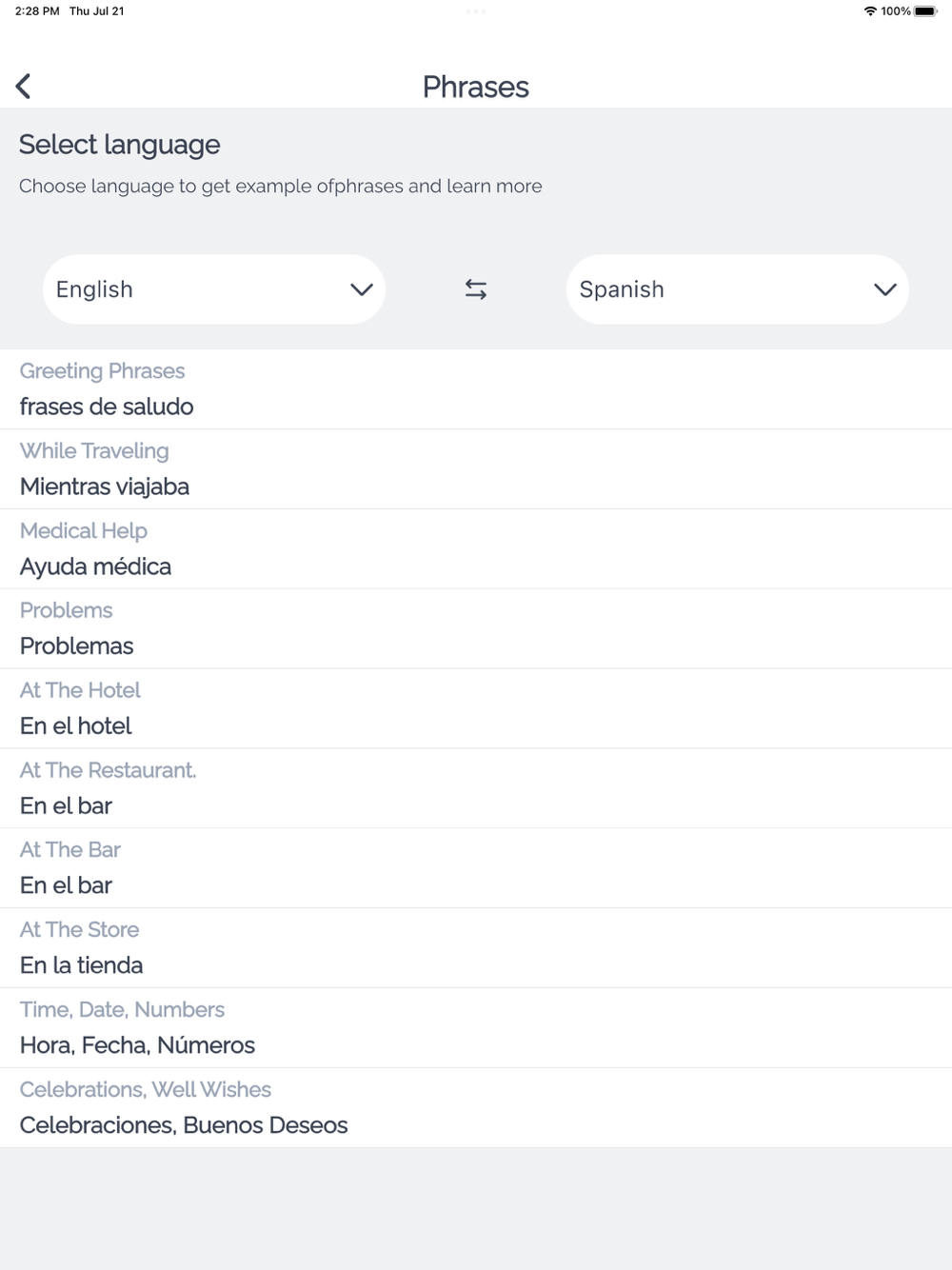The width and height of the screenshot is (952, 1270).
Task: Tap the multitasking three dots at top
Action: 476,11
